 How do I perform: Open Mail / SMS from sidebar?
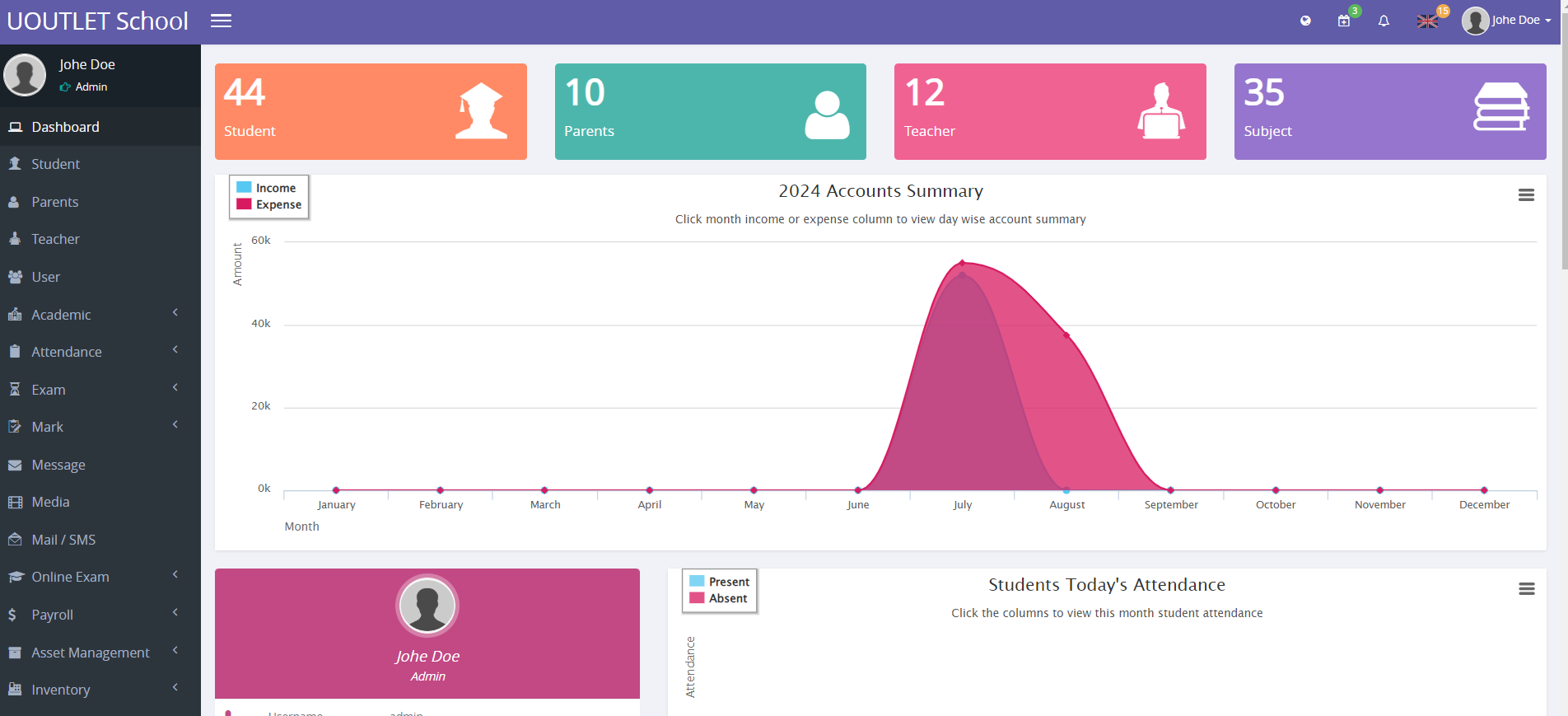[x=63, y=540]
